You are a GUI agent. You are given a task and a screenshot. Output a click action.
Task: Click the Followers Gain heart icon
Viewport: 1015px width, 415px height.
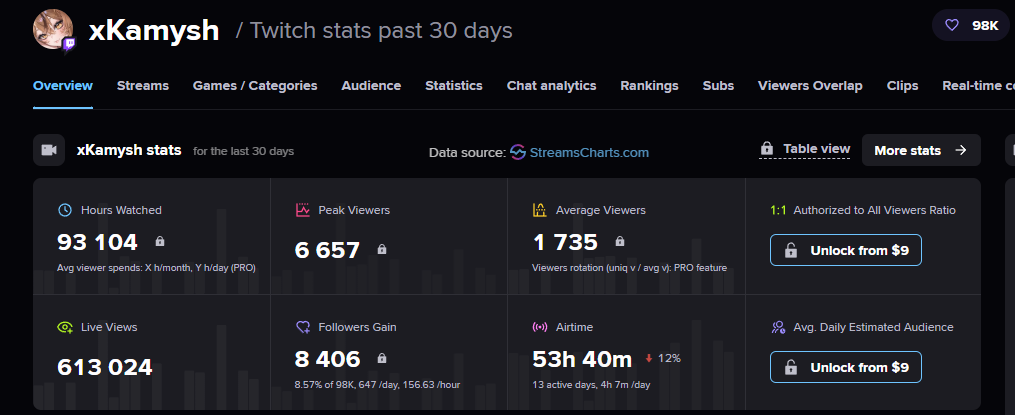tap(302, 327)
